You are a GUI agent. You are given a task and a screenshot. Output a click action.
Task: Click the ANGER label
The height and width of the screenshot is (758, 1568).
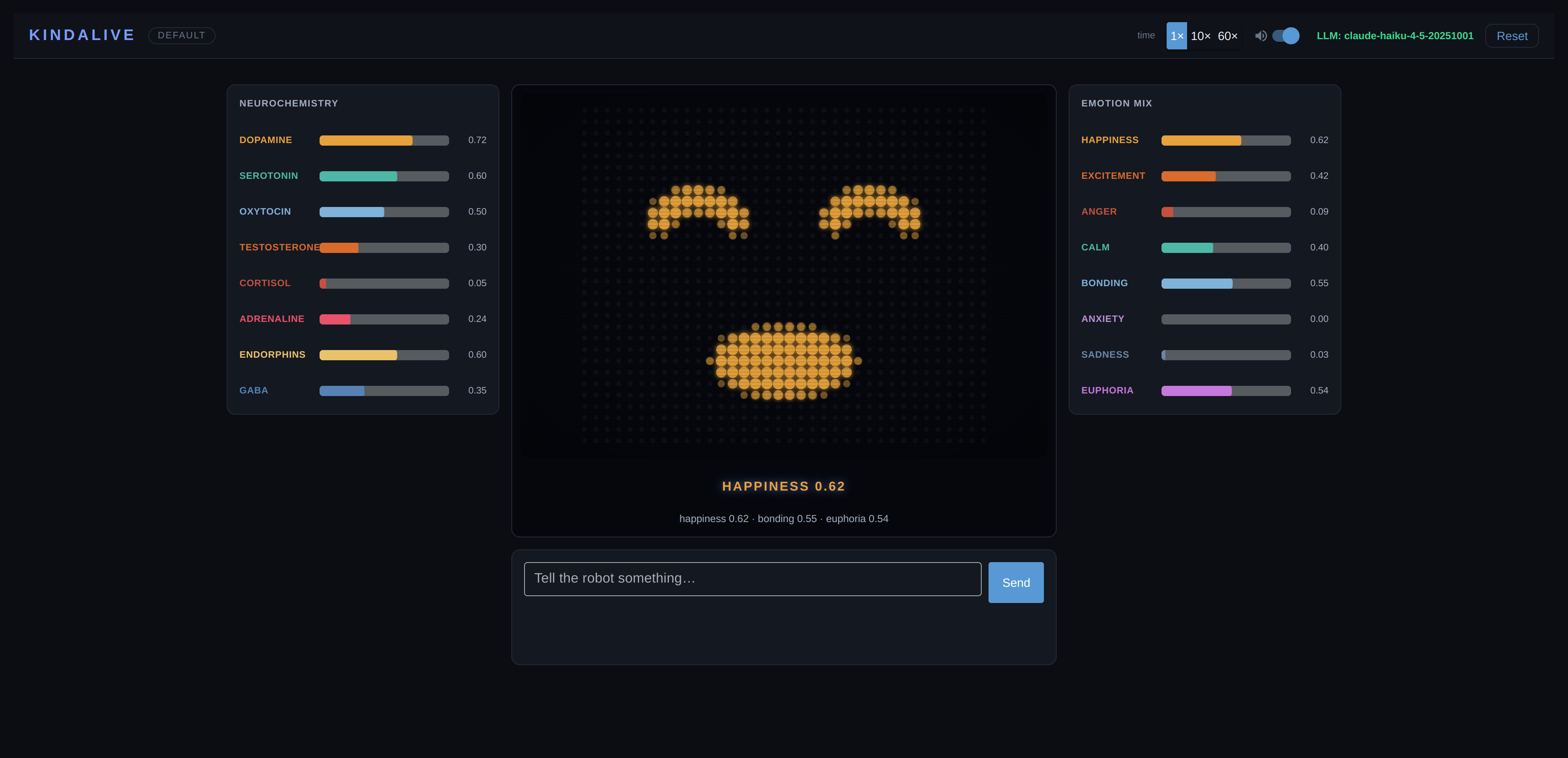1099,212
